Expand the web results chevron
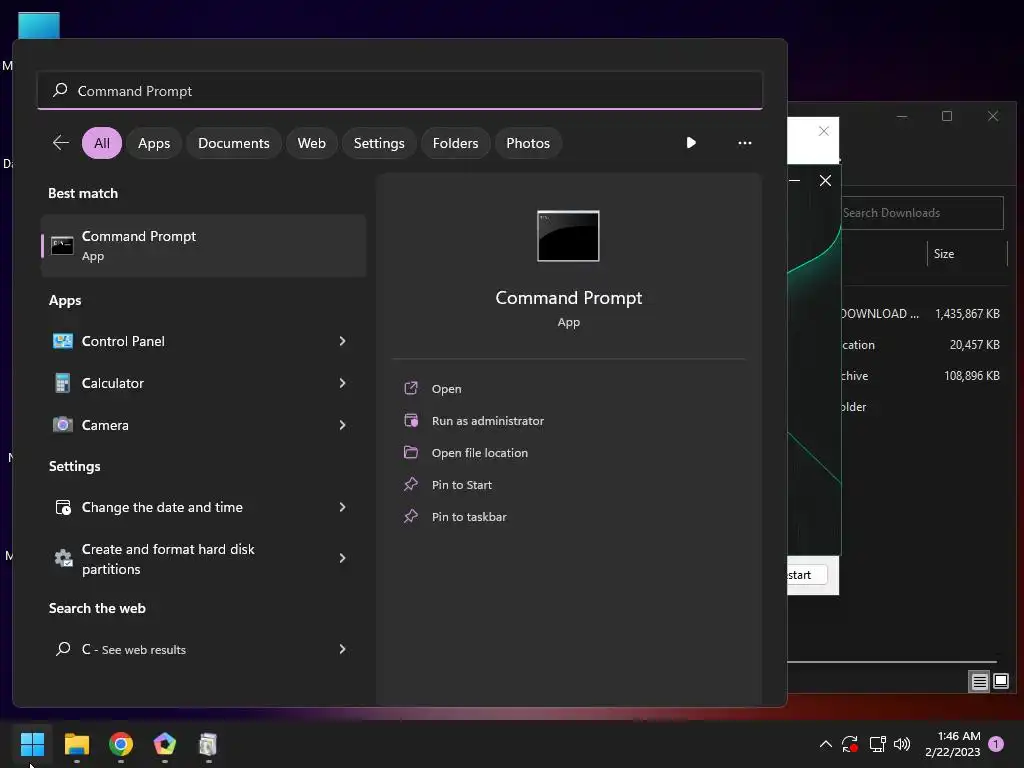 [342, 649]
